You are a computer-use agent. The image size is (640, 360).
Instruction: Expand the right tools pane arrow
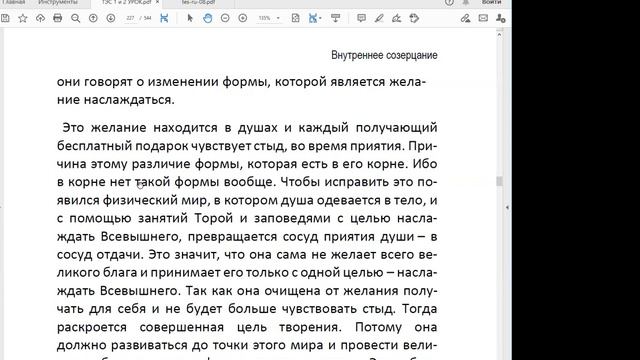tap(507, 207)
